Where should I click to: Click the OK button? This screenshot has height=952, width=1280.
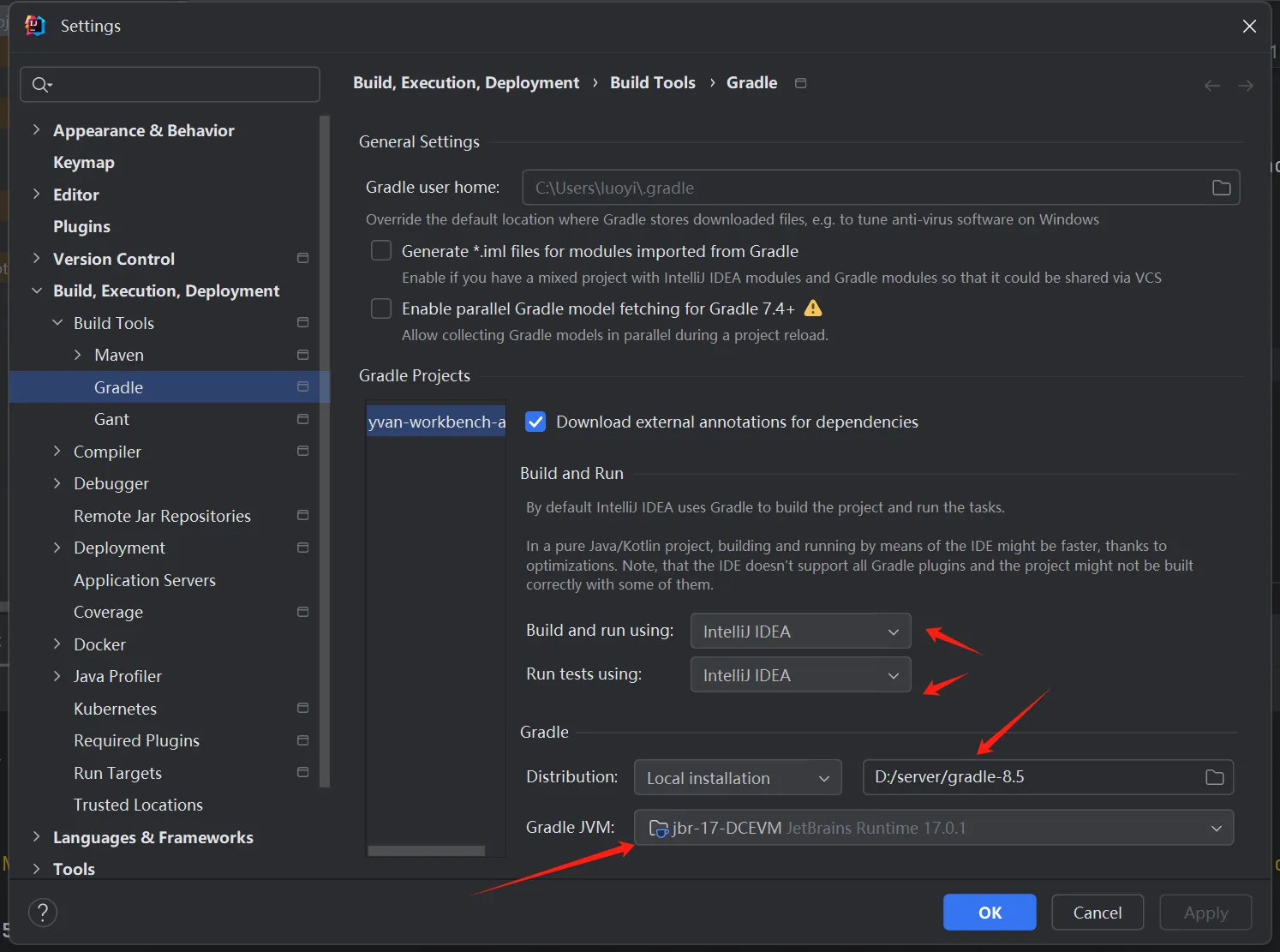[990, 913]
